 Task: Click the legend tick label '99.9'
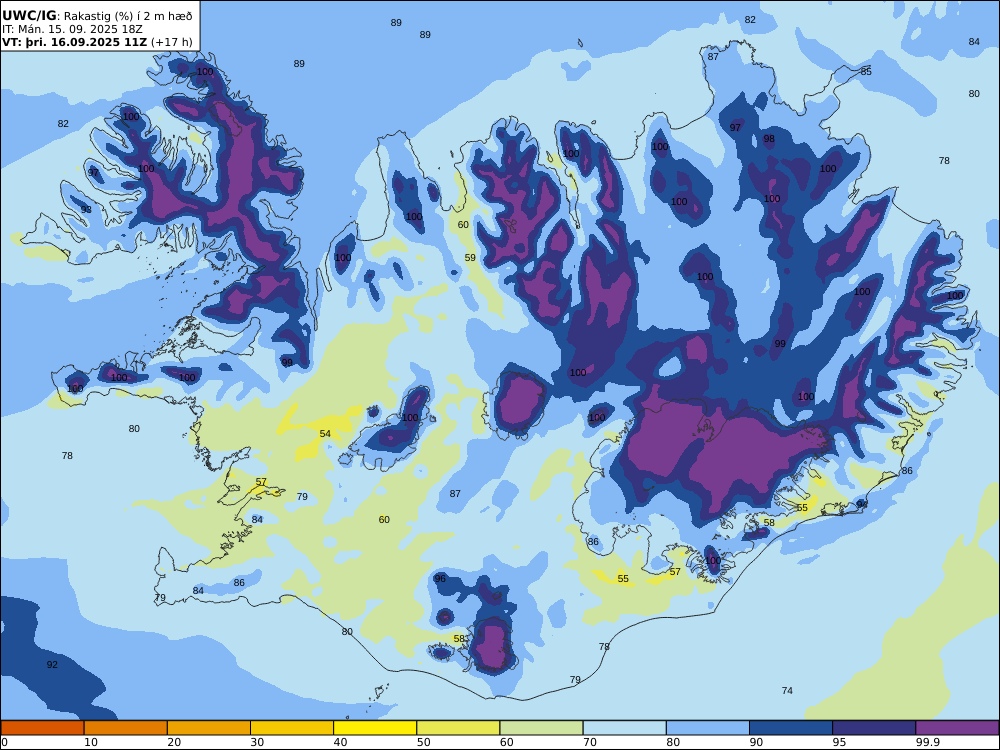pyautogui.click(x=926, y=742)
